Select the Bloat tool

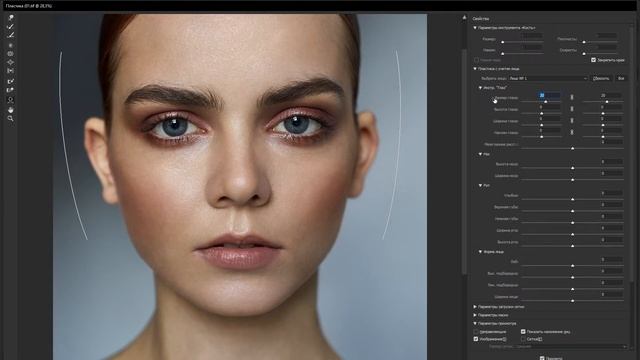tap(11, 62)
